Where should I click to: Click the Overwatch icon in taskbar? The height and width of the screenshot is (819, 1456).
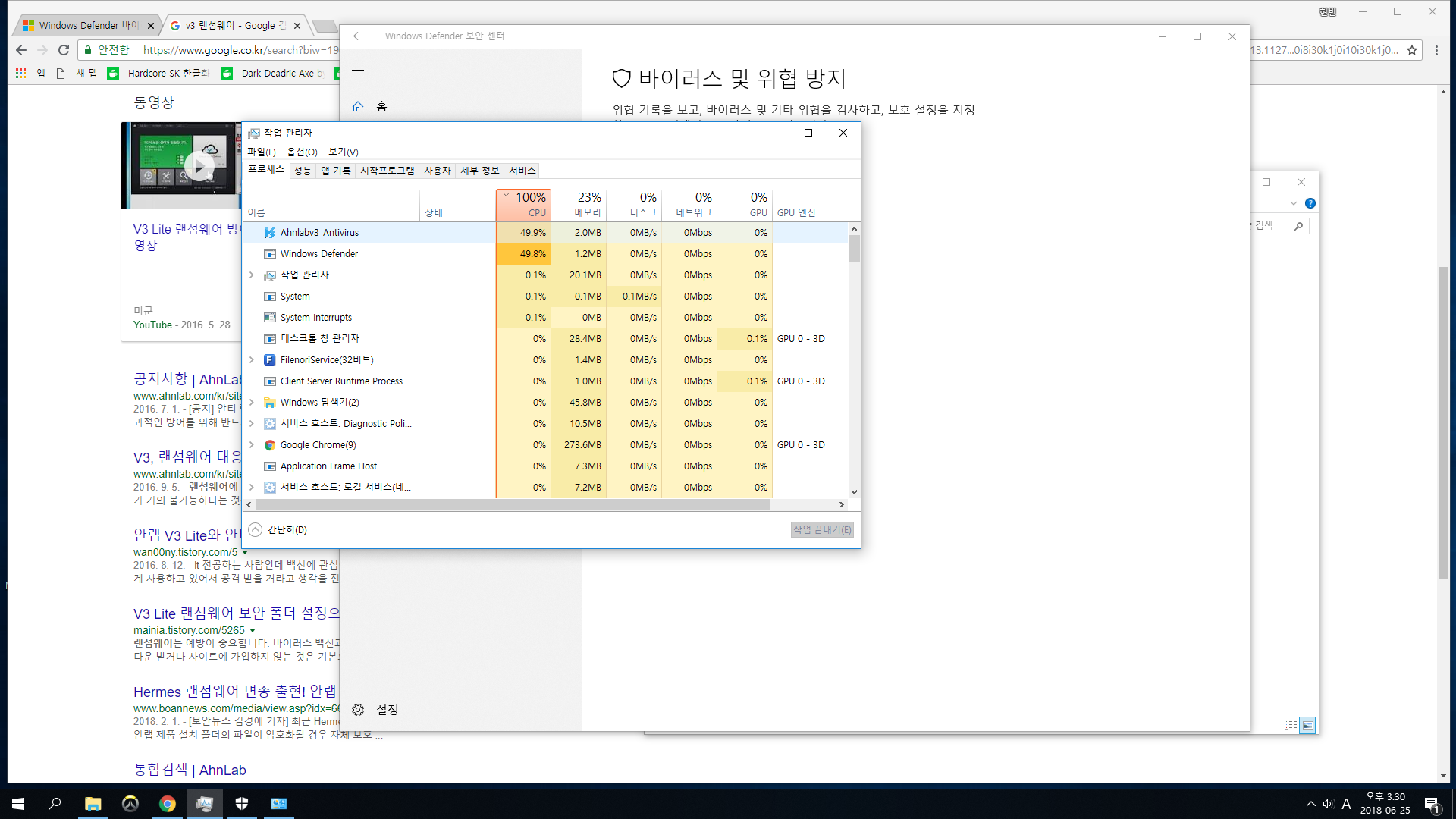[x=130, y=804]
